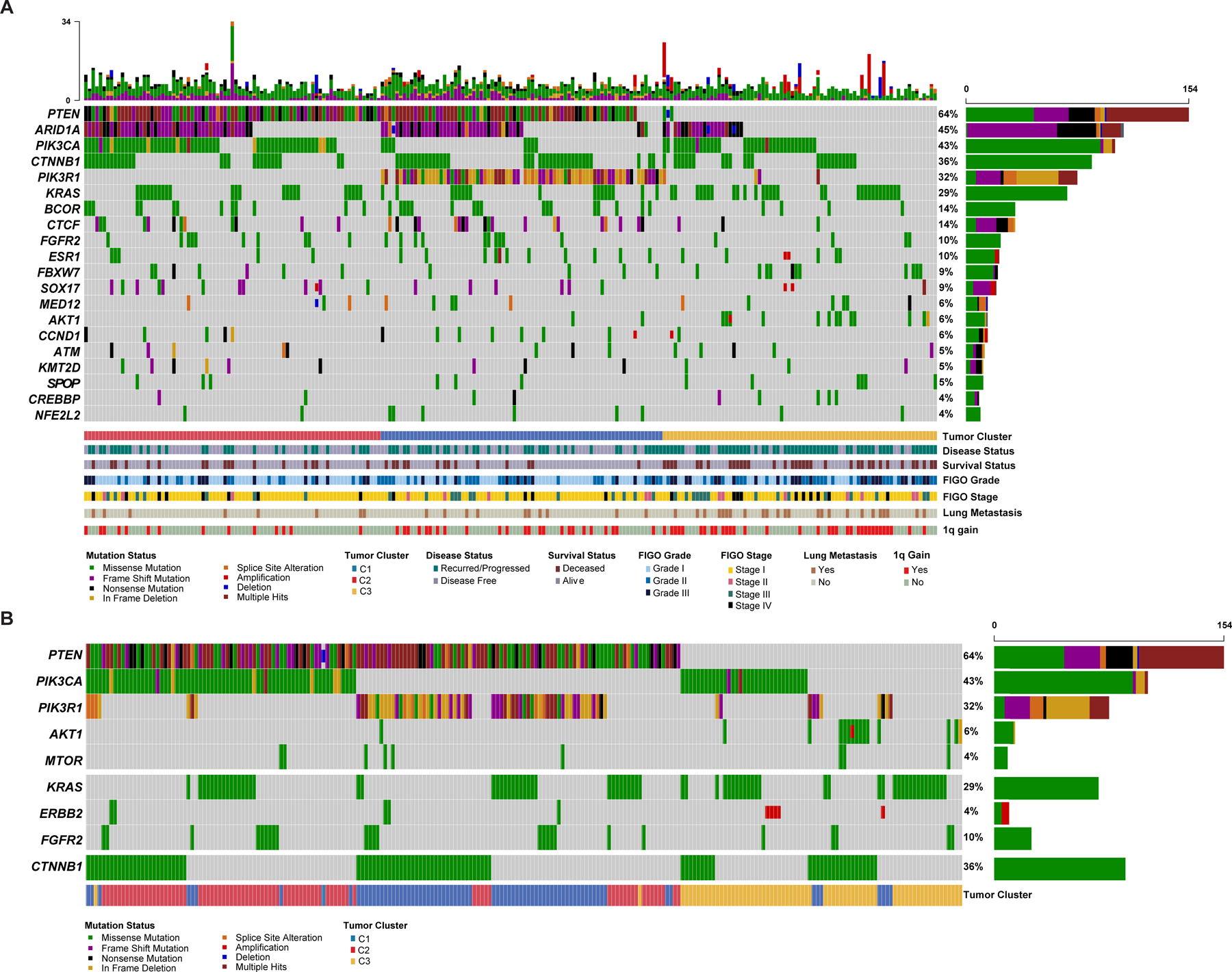The width and height of the screenshot is (1232, 972).
Task: Click the Deceased legend swatch
Action: click(x=558, y=568)
